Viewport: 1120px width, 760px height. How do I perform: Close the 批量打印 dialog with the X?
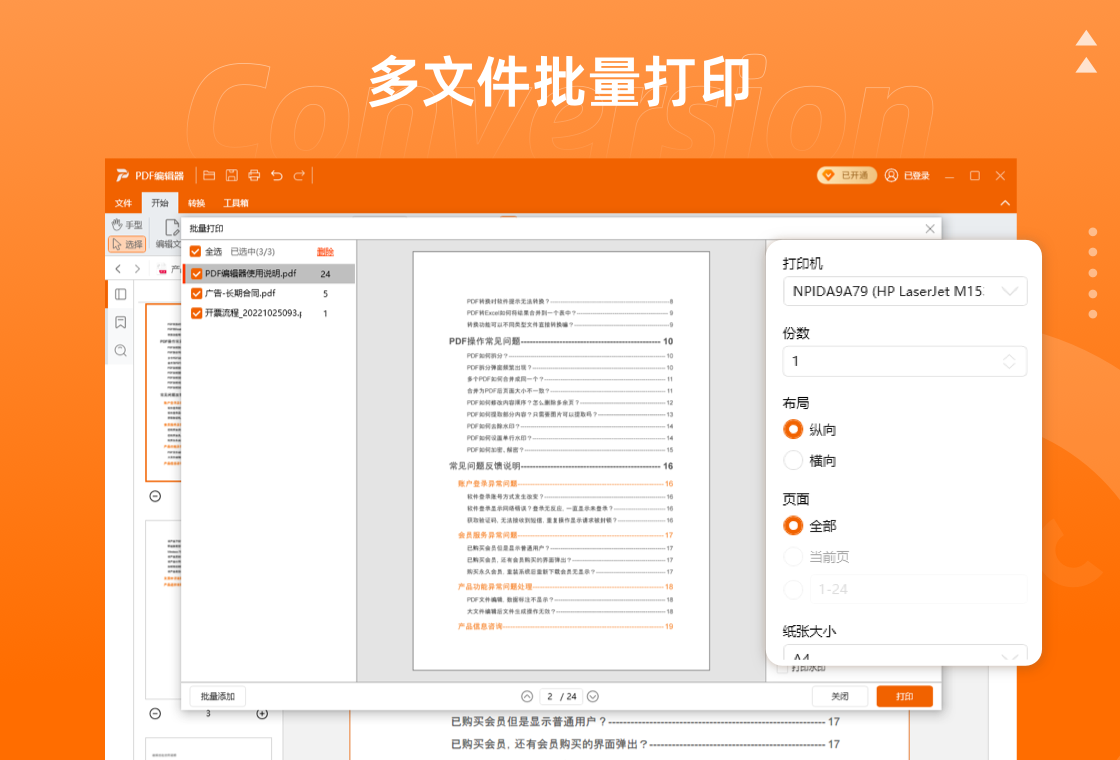click(x=930, y=229)
